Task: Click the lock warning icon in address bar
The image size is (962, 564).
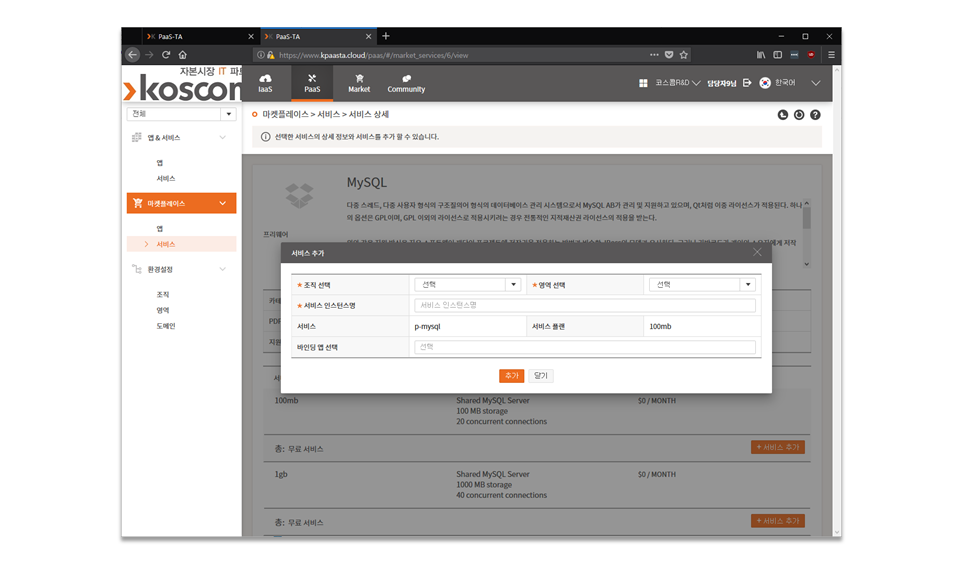Action: tap(271, 55)
